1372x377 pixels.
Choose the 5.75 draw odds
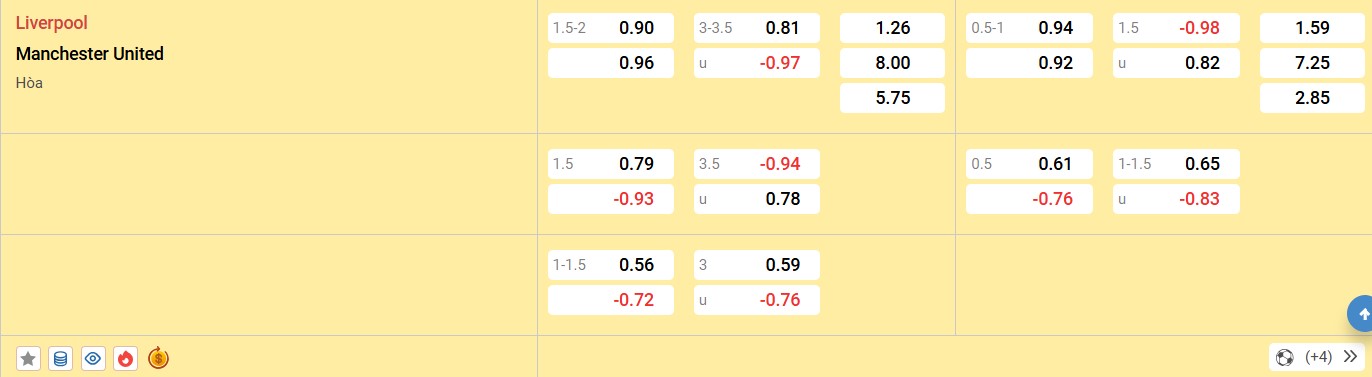[892, 98]
